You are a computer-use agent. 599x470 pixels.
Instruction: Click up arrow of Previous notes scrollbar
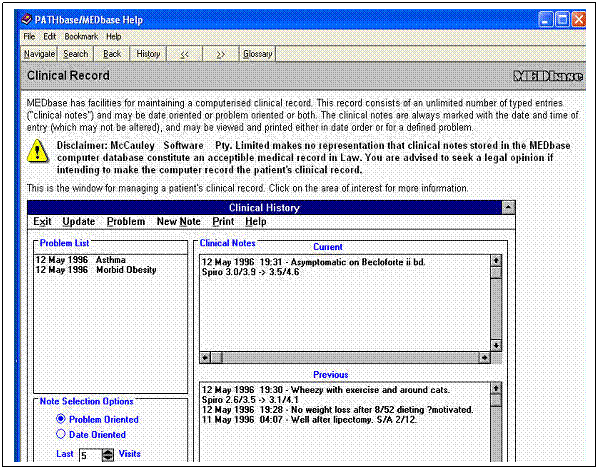tap(496, 389)
